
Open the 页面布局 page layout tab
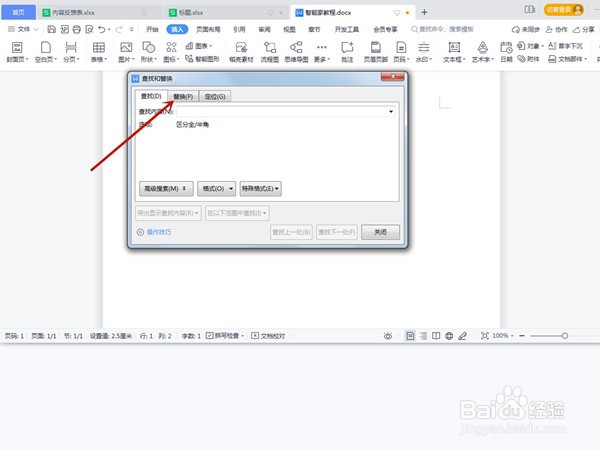point(208,29)
